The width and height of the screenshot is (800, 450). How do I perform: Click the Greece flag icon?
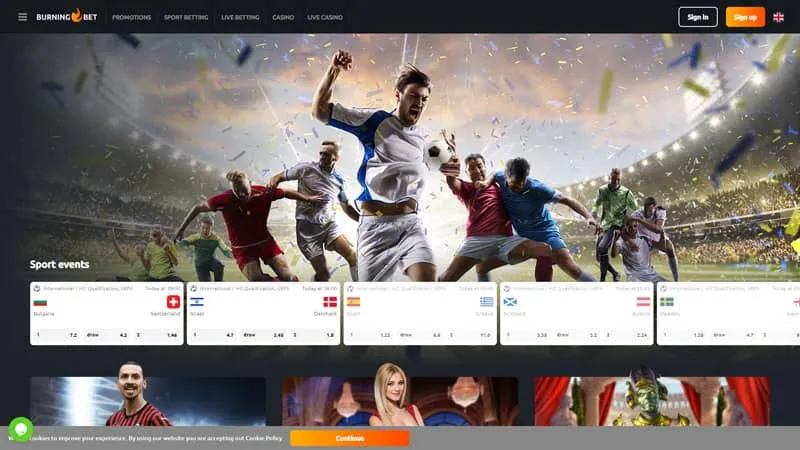click(x=487, y=302)
